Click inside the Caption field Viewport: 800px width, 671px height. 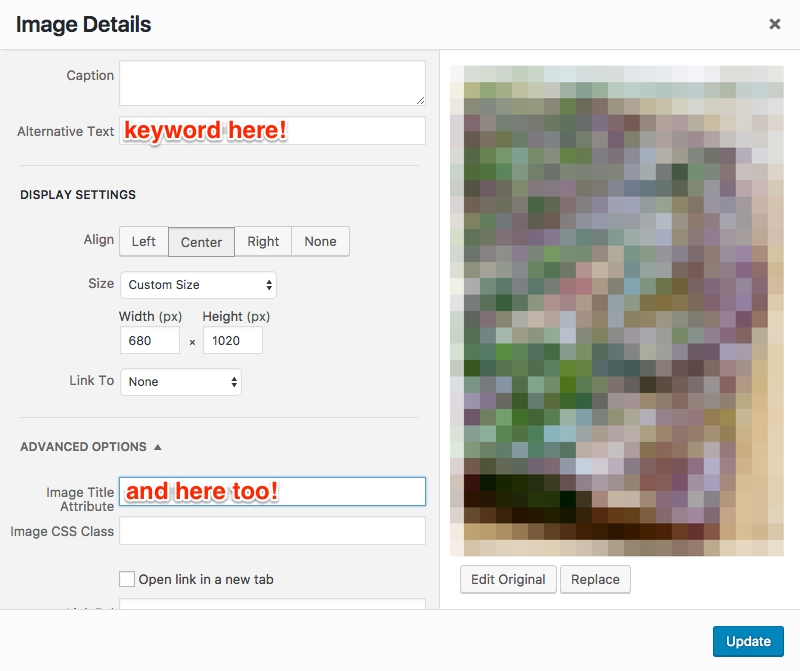(x=272, y=83)
